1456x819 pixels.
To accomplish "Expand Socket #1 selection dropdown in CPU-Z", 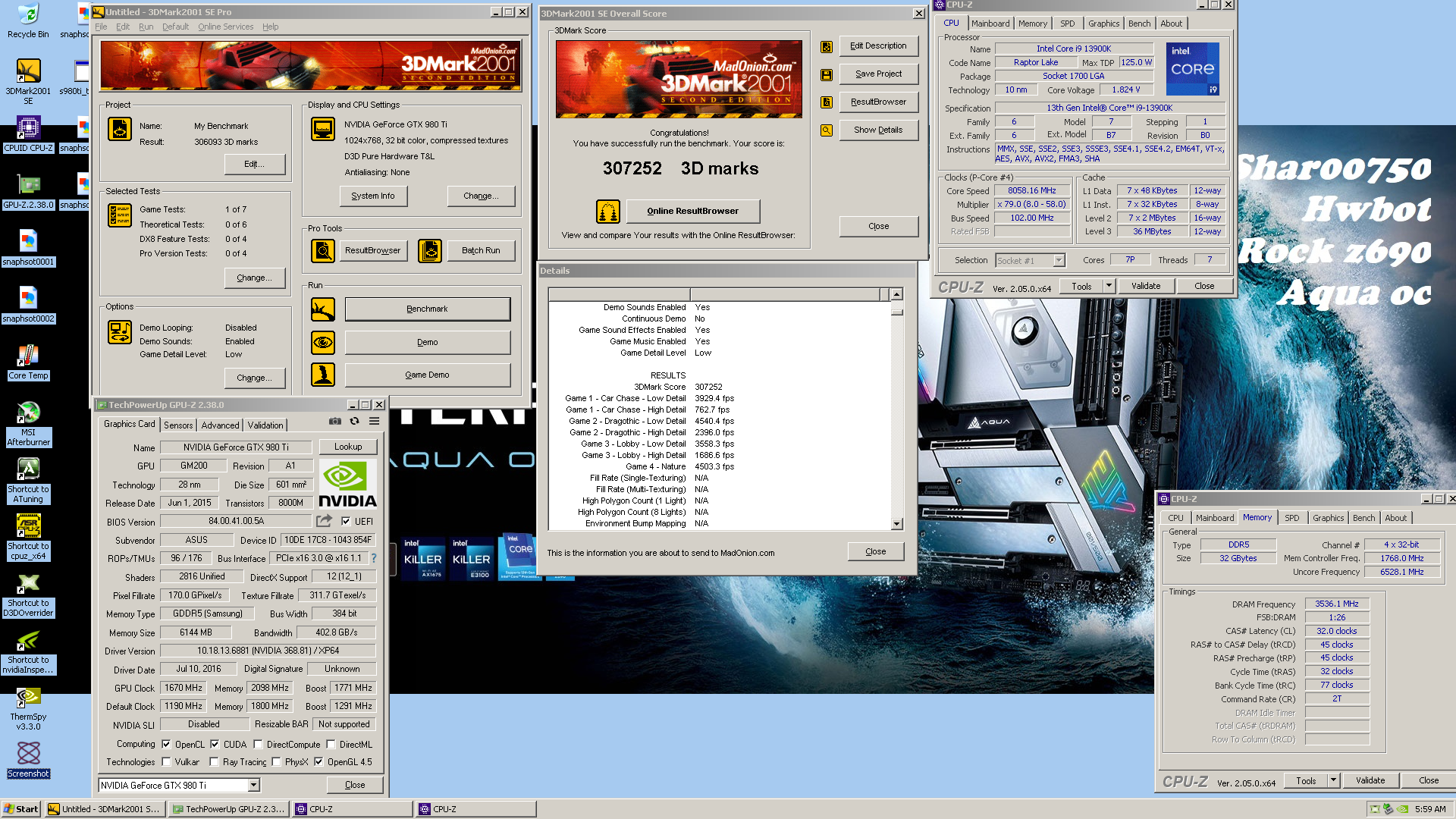I will (x=1059, y=260).
